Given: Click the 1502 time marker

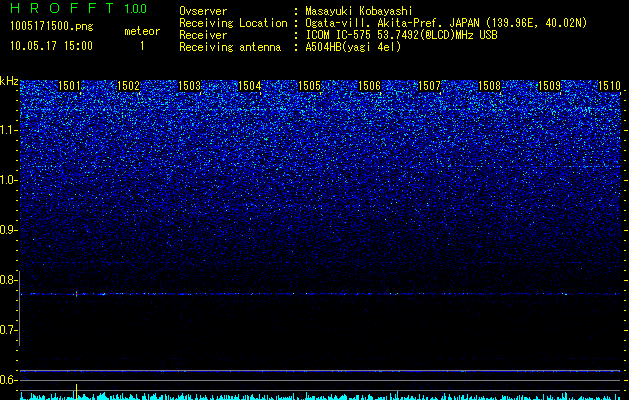Looking at the screenshot, I should click(x=128, y=85).
